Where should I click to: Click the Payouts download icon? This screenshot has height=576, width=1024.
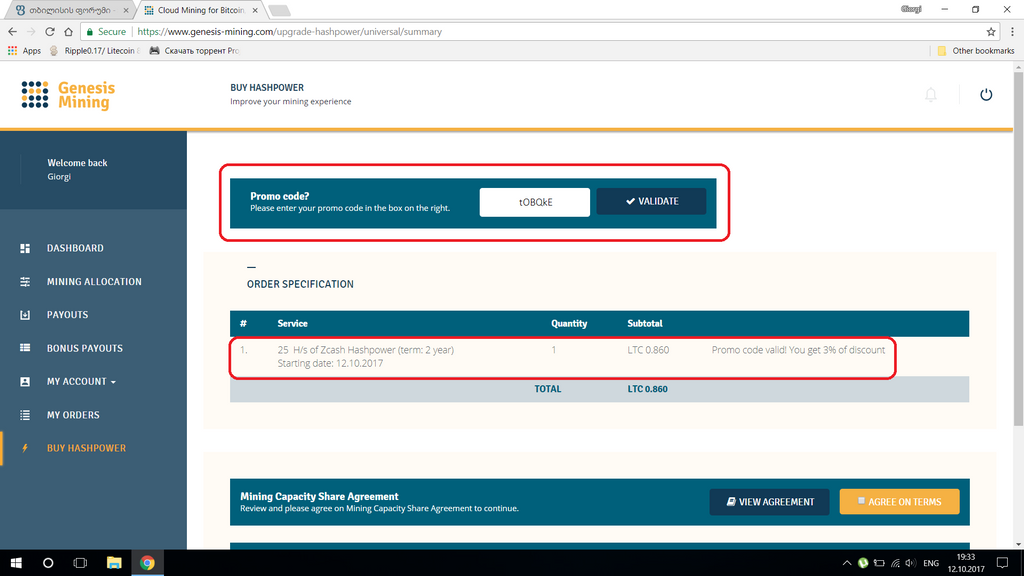(x=25, y=315)
